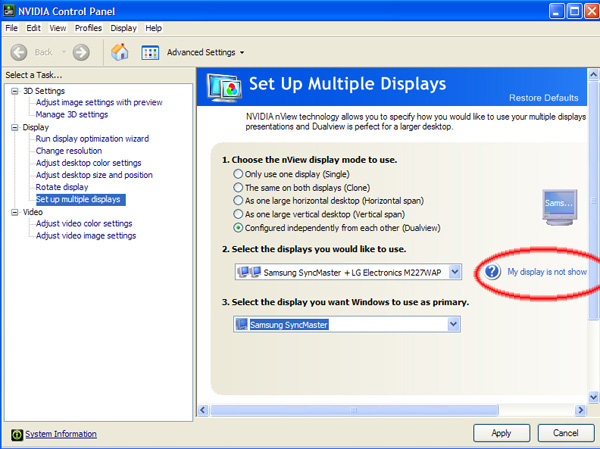The height and width of the screenshot is (449, 600).
Task: Click horizontal scrollbar right arrow
Action: 581,410
